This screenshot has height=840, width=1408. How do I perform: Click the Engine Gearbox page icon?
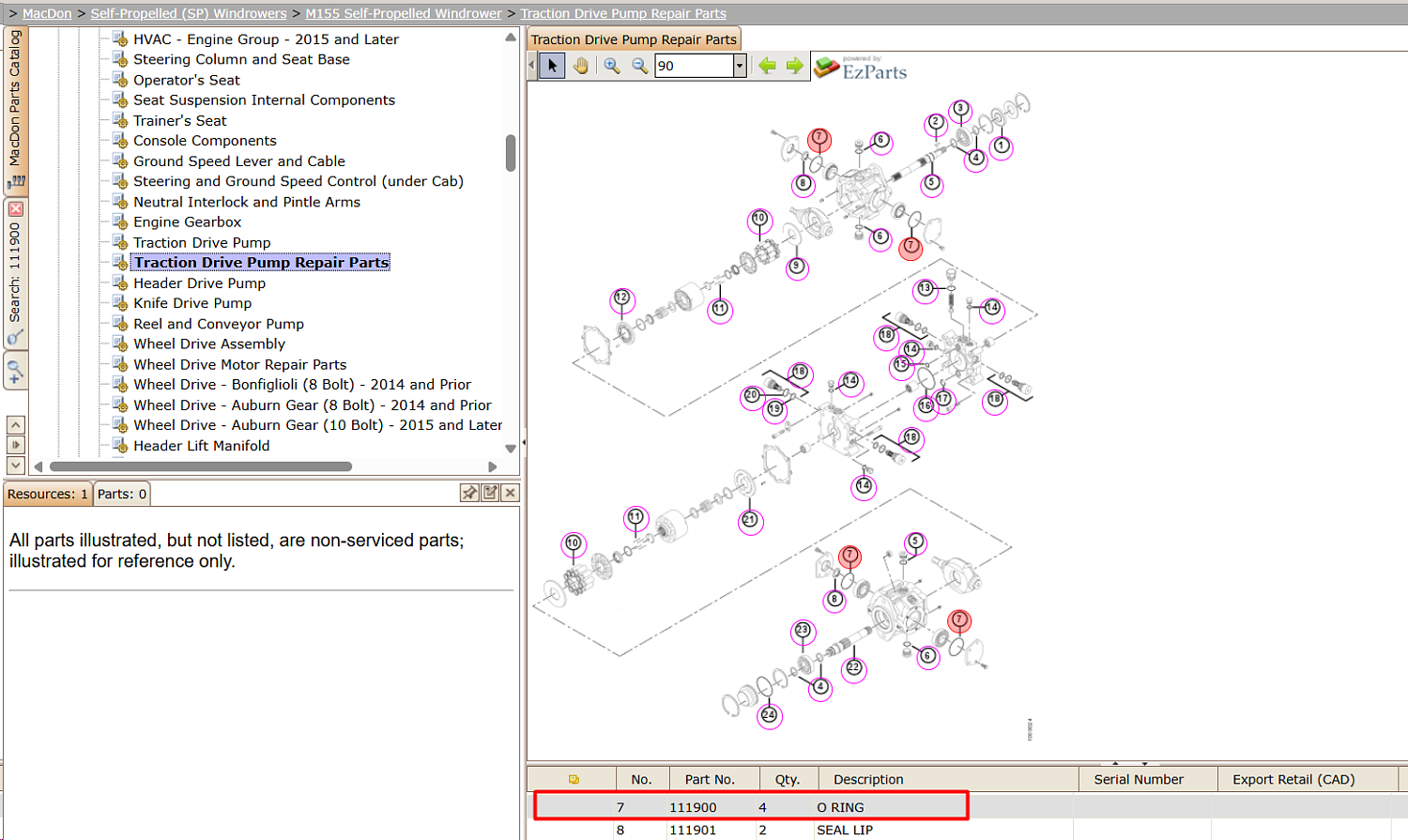[120, 222]
